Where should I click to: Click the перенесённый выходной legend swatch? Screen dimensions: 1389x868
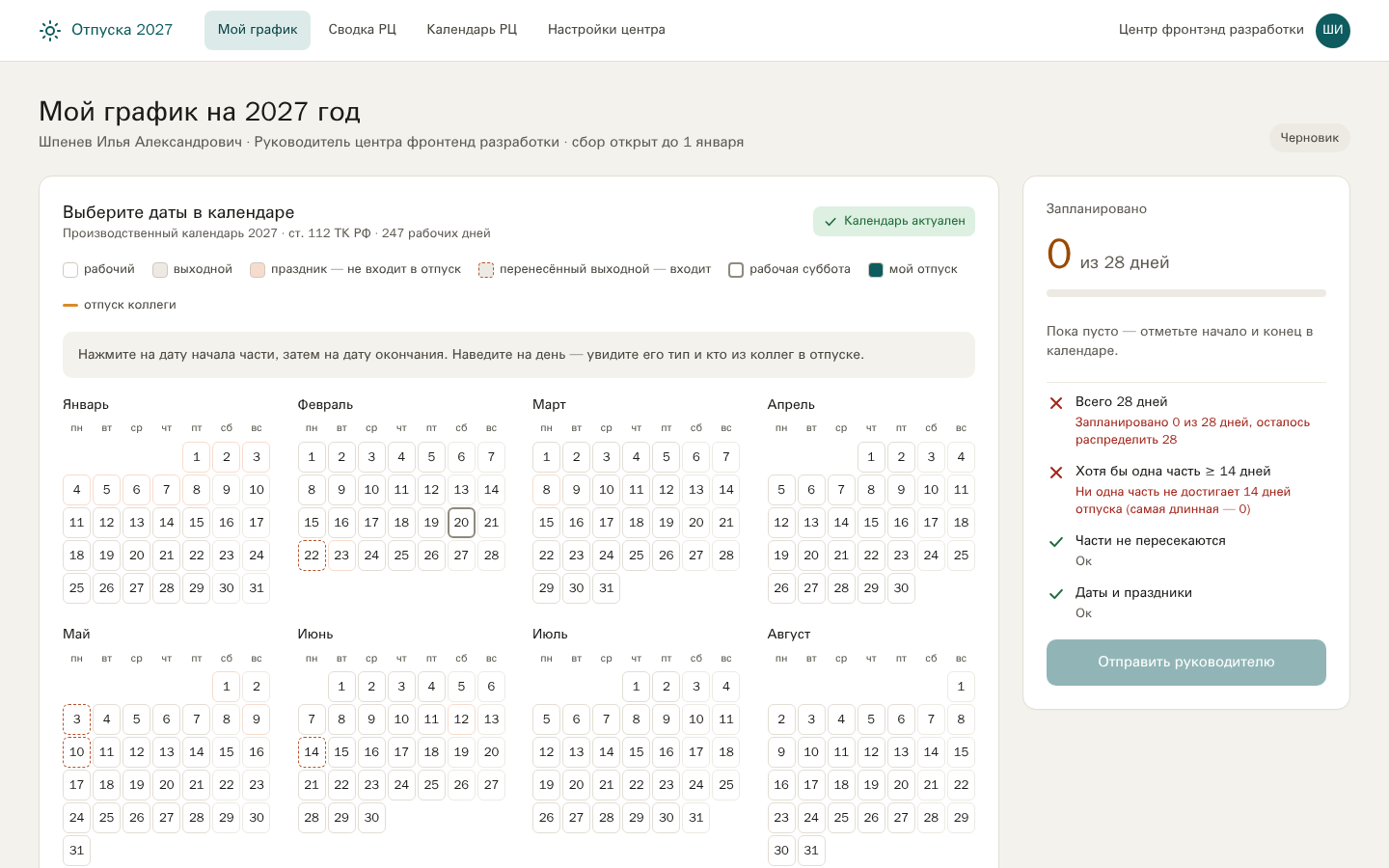point(486,270)
